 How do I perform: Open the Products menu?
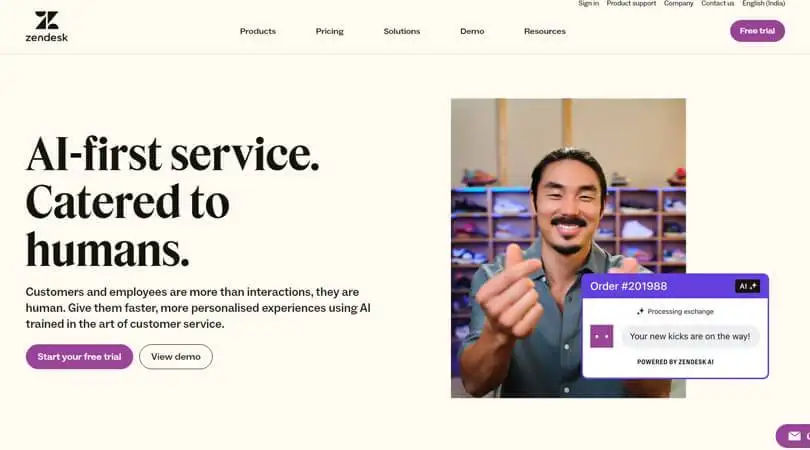pos(258,31)
